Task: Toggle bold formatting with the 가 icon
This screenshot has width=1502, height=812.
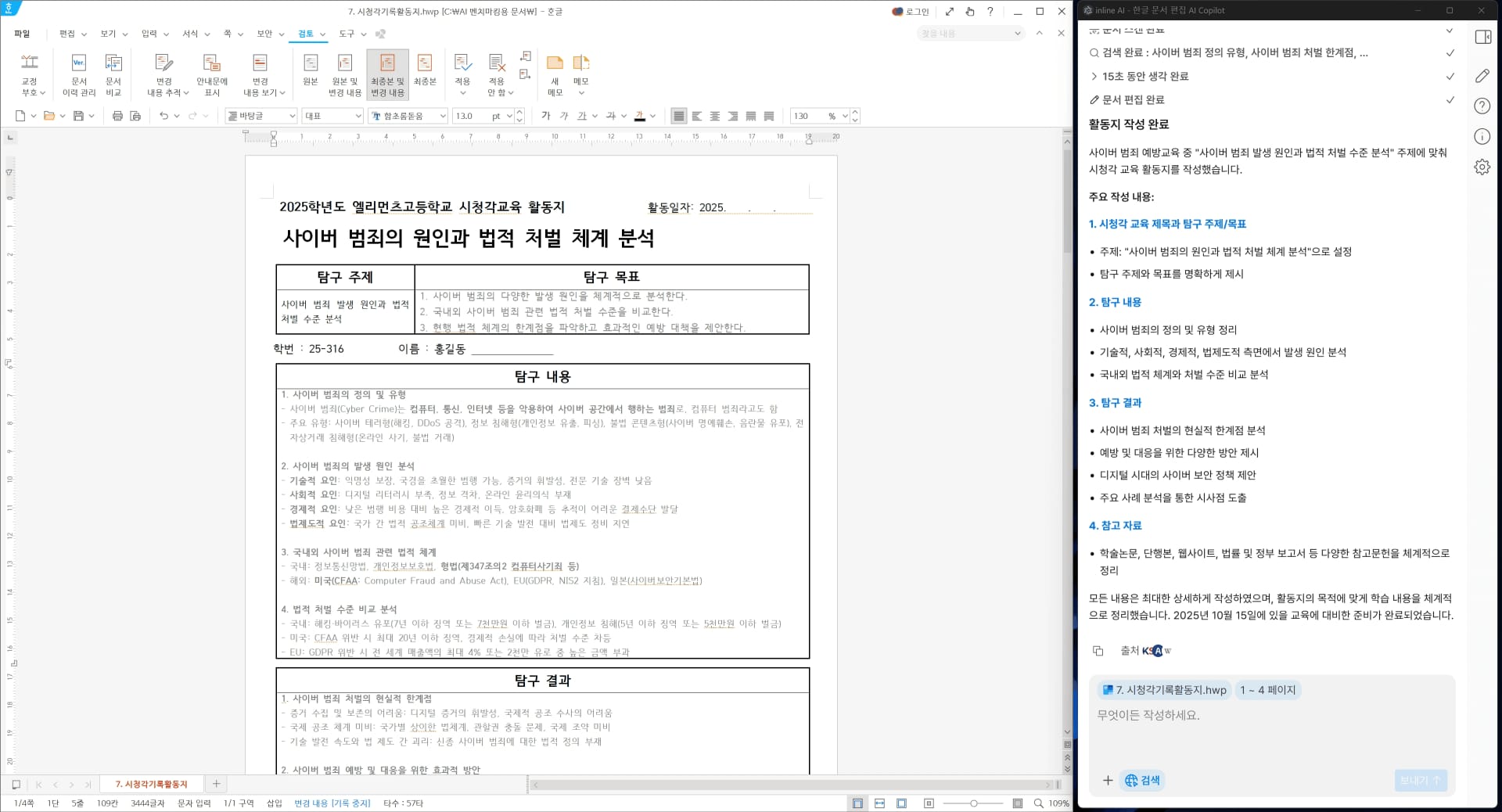Action: (545, 116)
